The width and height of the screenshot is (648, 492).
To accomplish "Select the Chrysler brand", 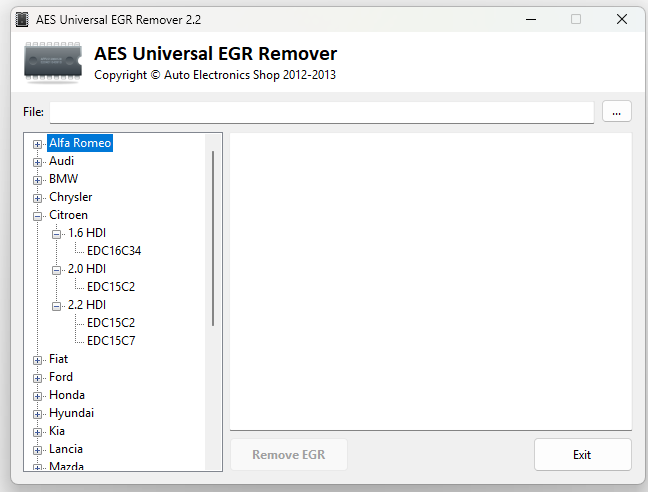I will tap(70, 197).
